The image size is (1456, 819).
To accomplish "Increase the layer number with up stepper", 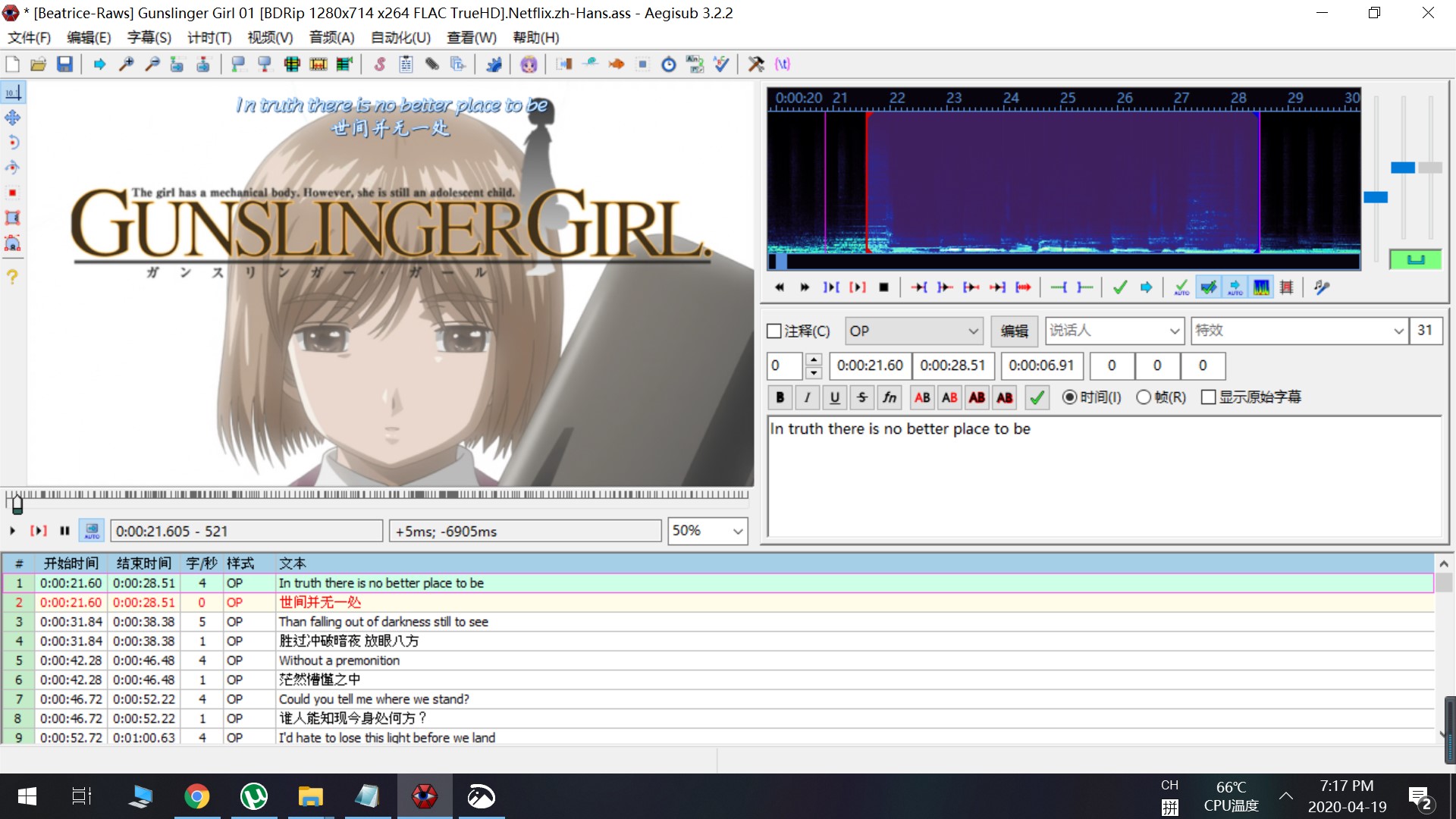I will pos(814,359).
